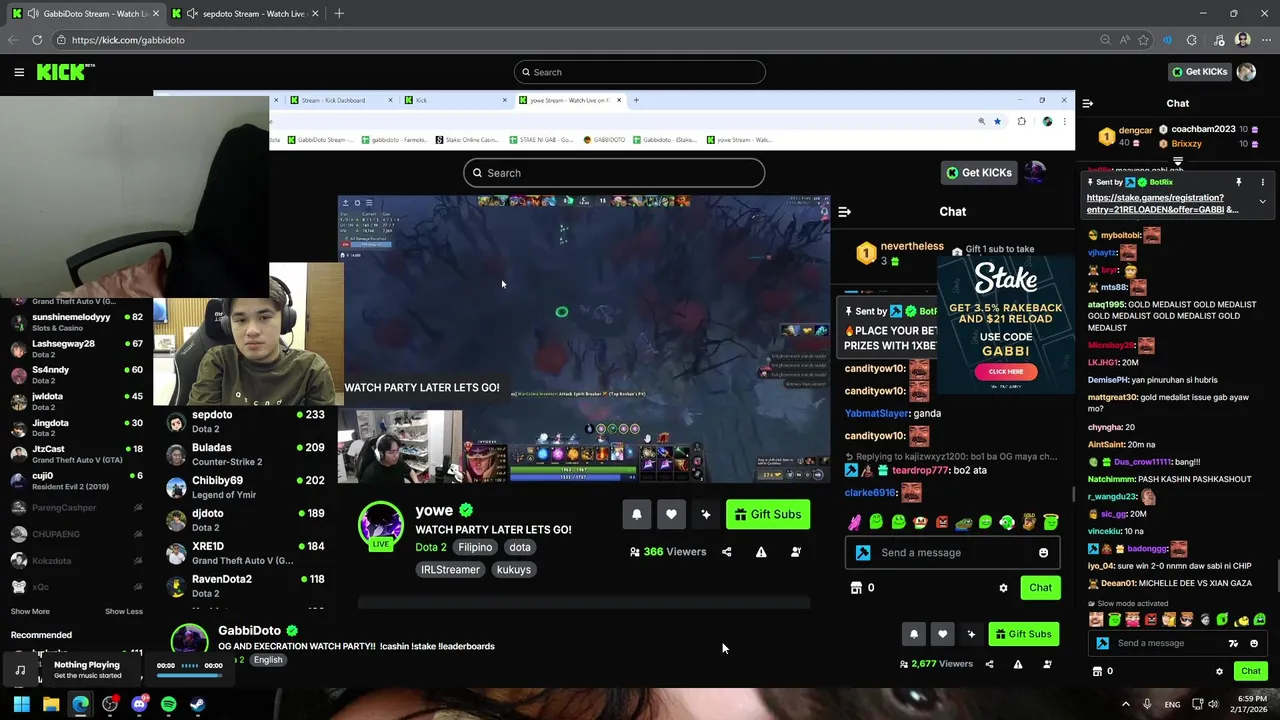Open JtzCast channel in sidebar
The width and height of the screenshot is (1280, 720).
pos(77,455)
